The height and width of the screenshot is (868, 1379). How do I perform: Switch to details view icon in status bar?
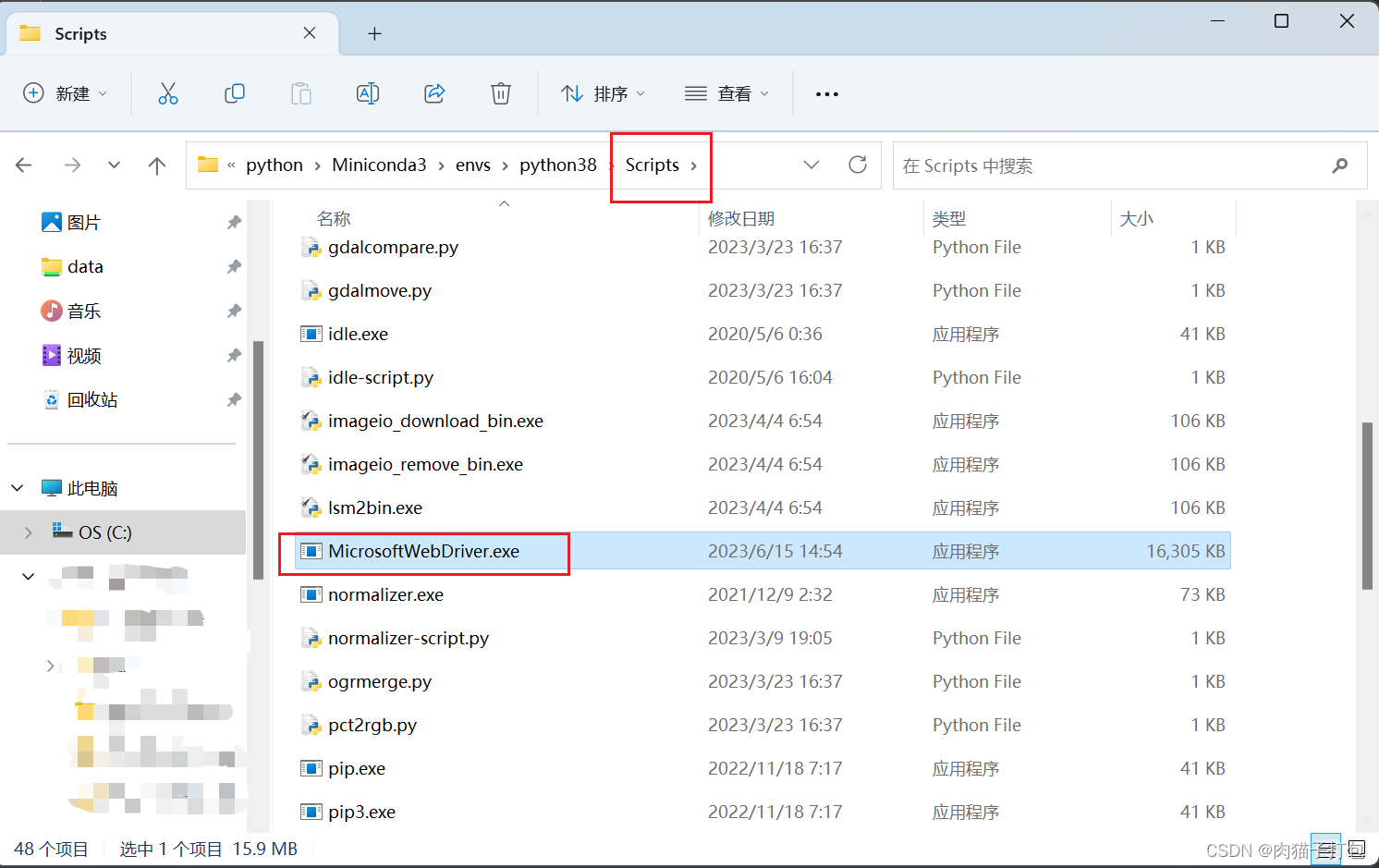coord(1325,849)
